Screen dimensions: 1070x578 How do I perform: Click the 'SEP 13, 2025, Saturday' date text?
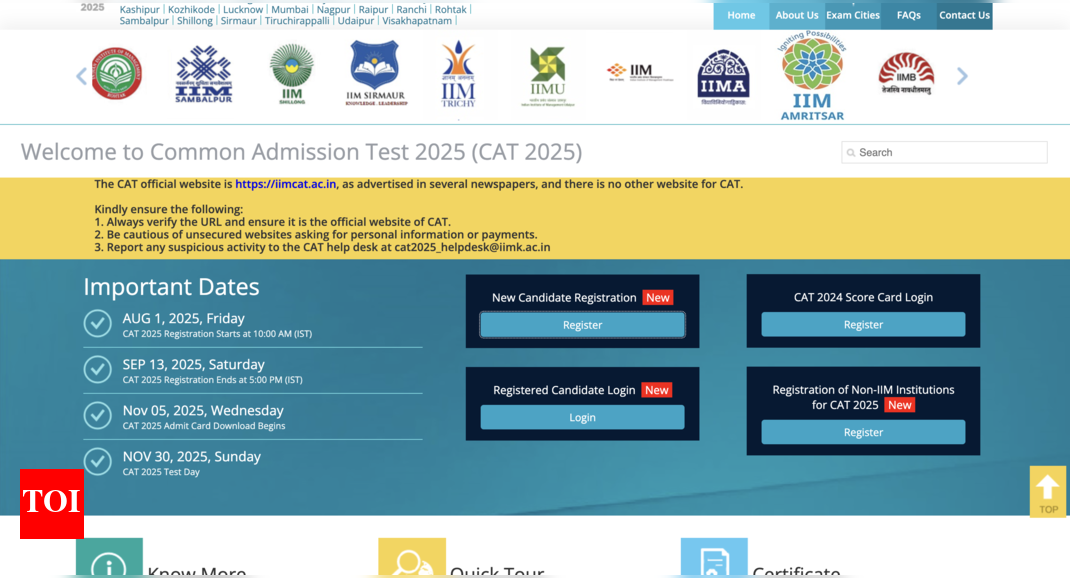(194, 364)
